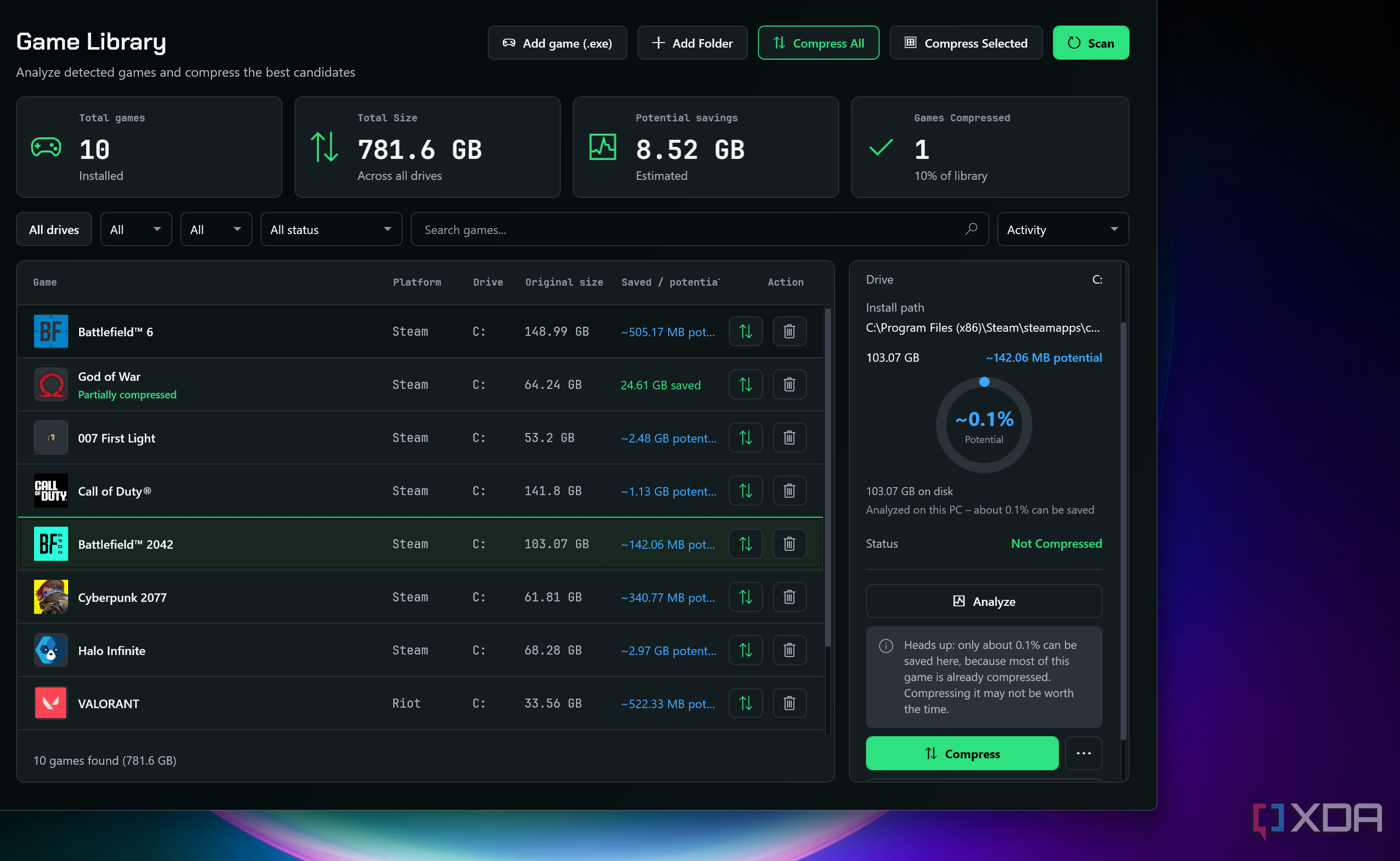
Task: Click the Compress Selected button
Action: coord(966,43)
